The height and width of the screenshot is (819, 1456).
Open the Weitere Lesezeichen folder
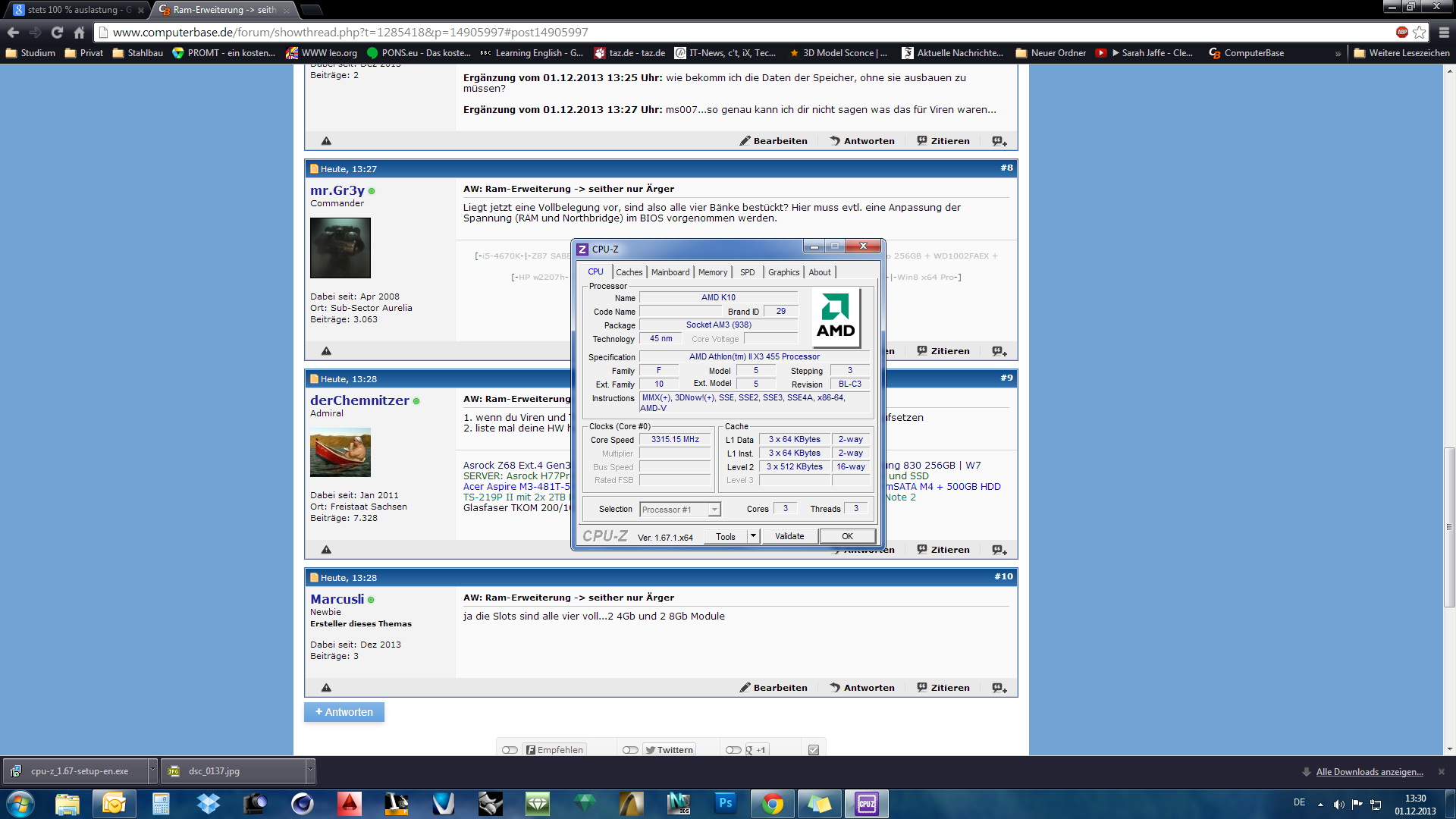[x=1401, y=53]
